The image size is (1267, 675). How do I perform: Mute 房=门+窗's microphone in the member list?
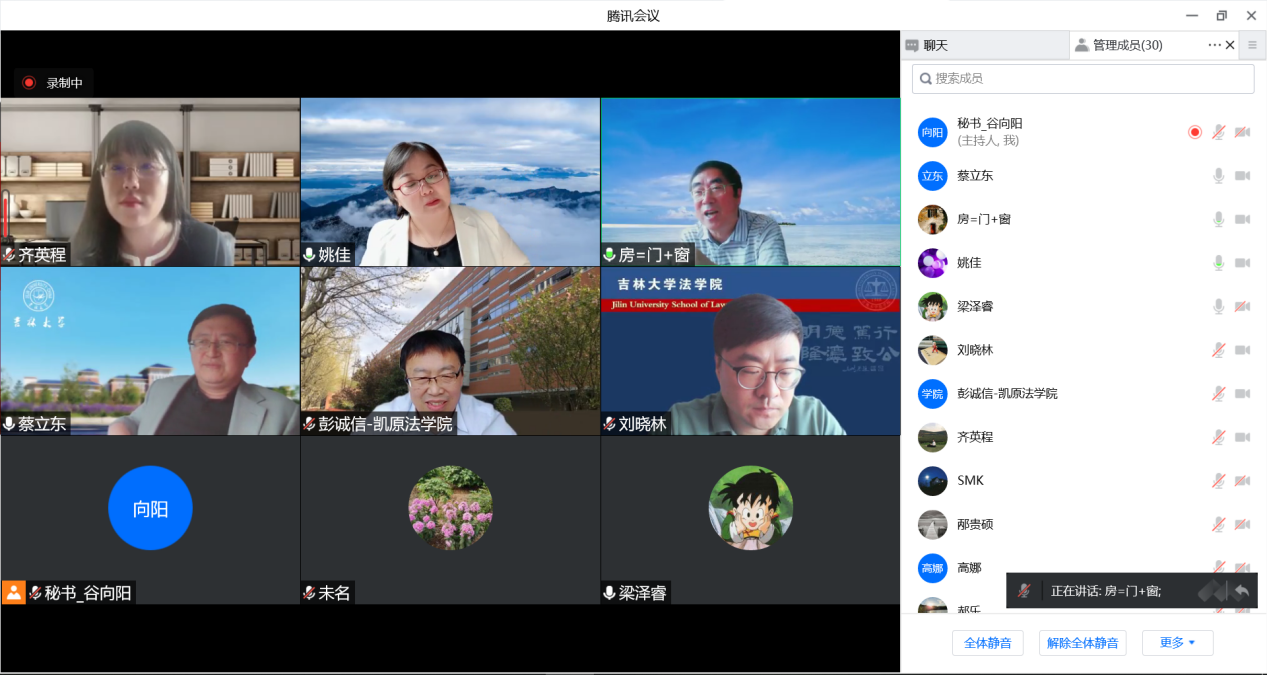1218,219
